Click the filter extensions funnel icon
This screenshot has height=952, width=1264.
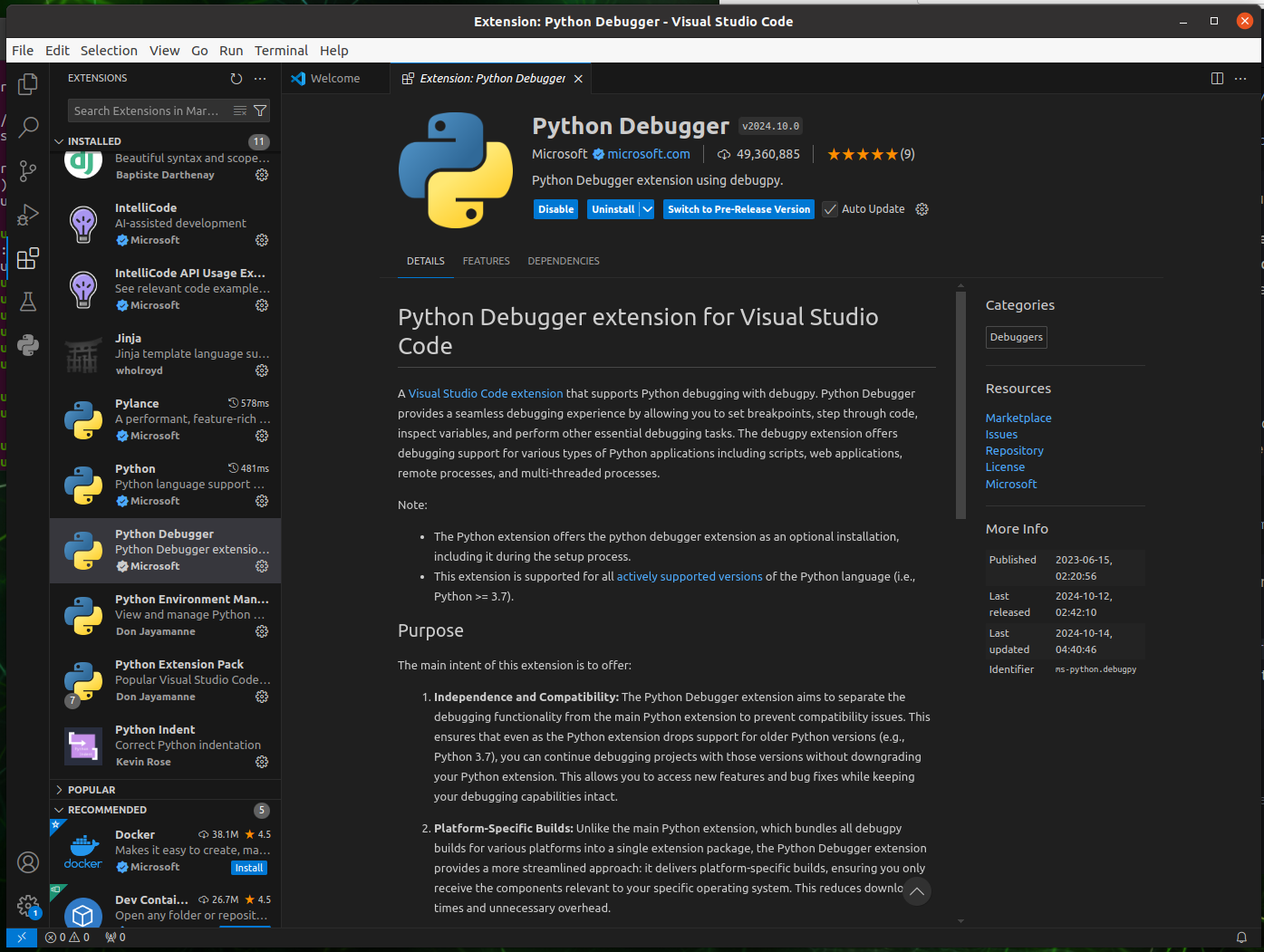(x=260, y=111)
